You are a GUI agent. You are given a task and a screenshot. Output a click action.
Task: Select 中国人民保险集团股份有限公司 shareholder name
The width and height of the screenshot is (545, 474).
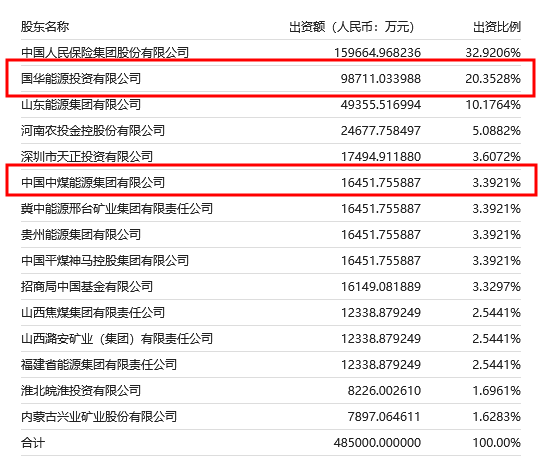105,52
